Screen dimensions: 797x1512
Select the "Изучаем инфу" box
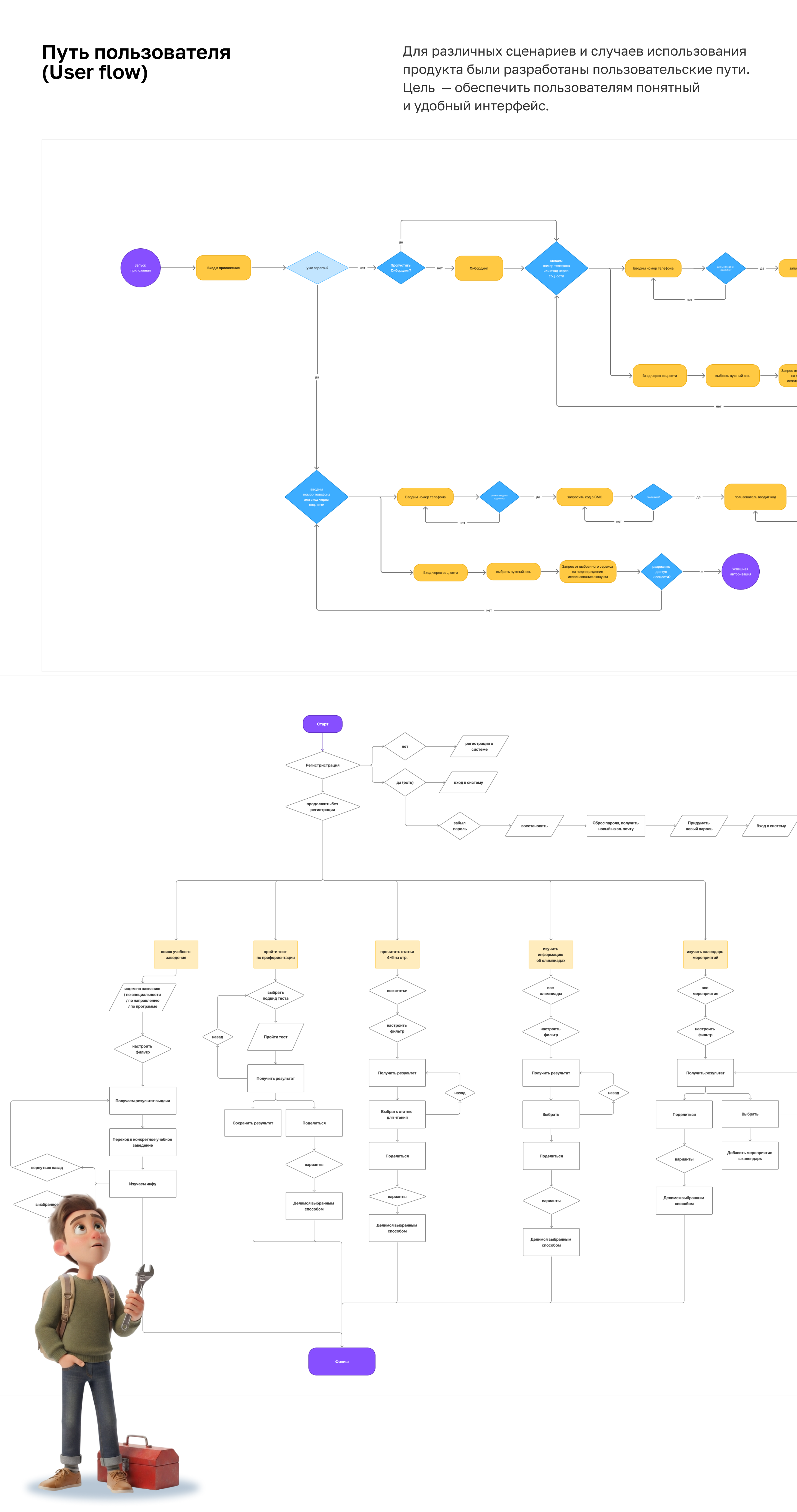pos(143,1184)
